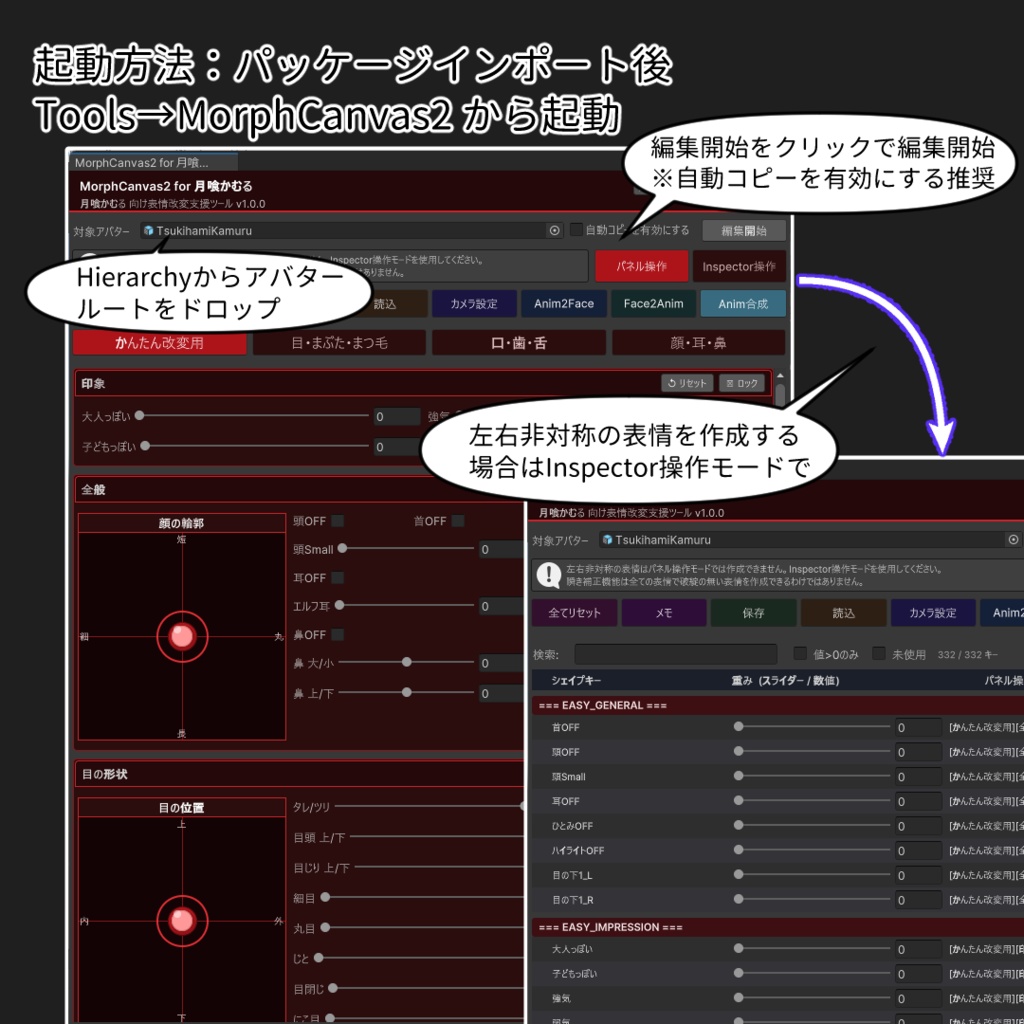Click ハイライトOFF row slider in Inspector list
Screen dimensions: 1024x1024
(x=812, y=850)
